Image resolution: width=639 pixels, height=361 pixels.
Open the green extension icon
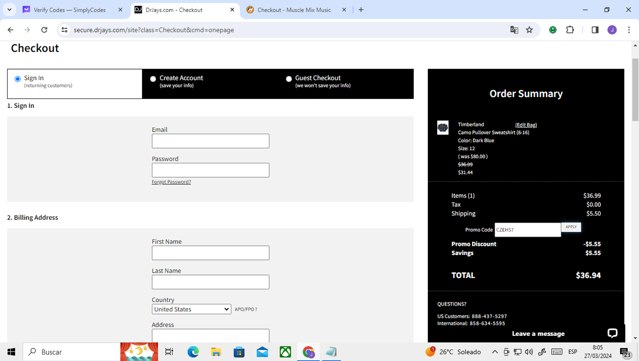(x=553, y=30)
